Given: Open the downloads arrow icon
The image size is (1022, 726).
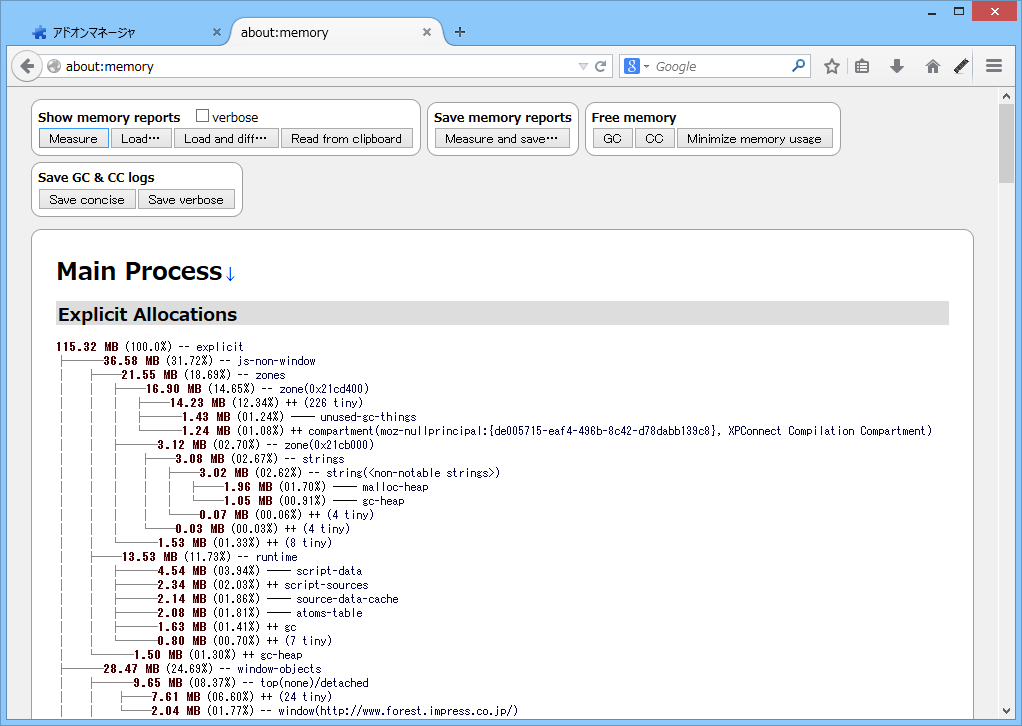Looking at the screenshot, I should click(897, 66).
